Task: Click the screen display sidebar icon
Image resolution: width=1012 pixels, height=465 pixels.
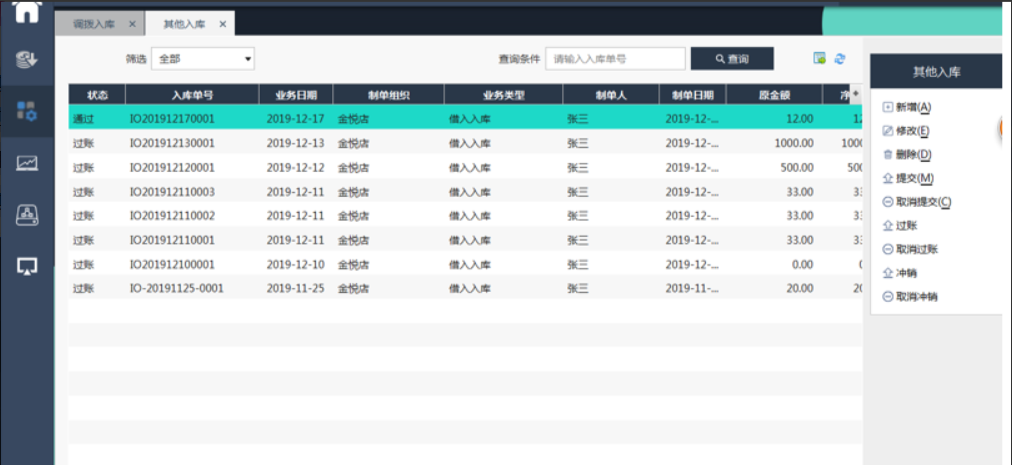Action: coord(27,265)
